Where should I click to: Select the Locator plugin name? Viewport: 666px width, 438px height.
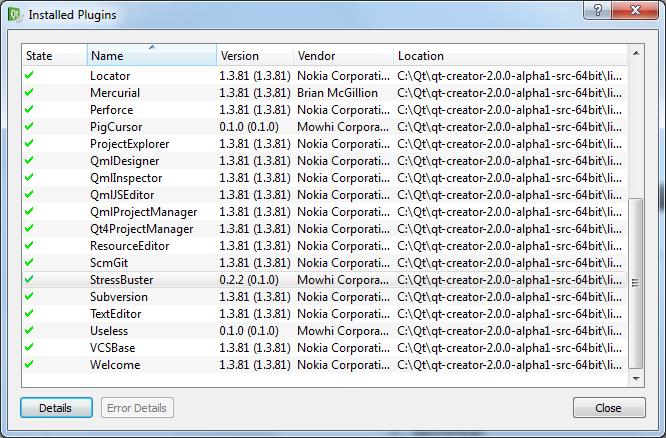click(x=110, y=76)
